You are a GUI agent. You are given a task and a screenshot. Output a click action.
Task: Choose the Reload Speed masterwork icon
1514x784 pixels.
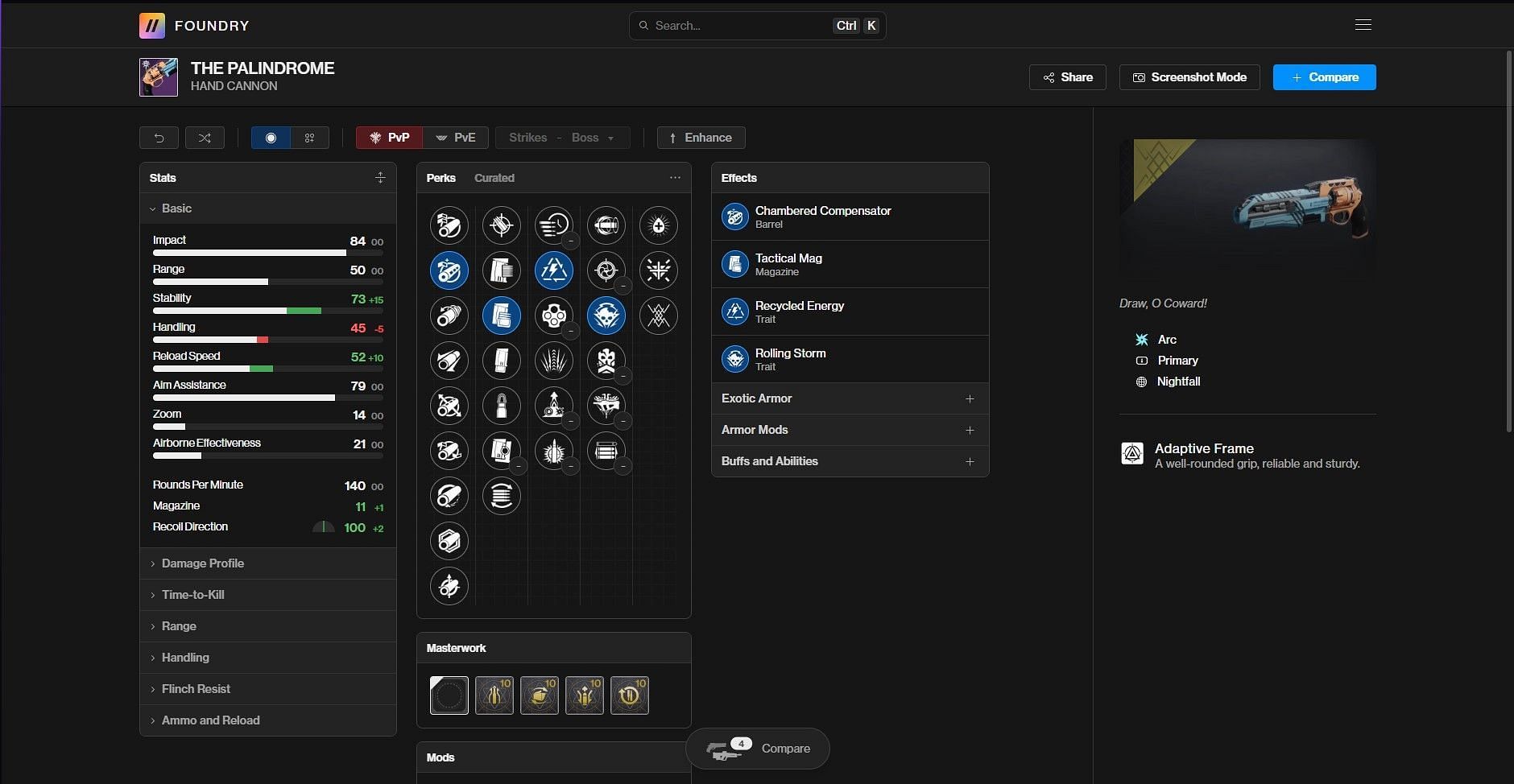point(630,695)
